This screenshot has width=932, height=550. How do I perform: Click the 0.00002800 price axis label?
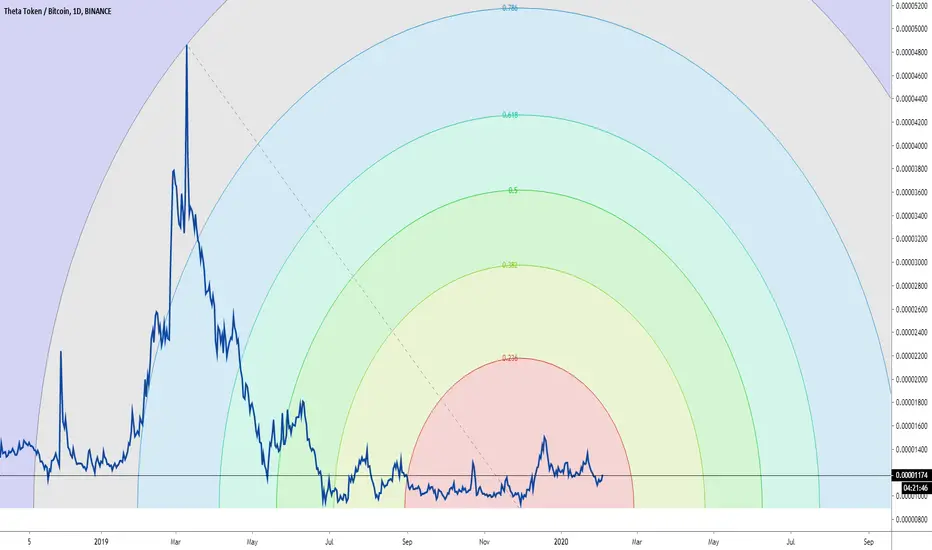[912, 286]
